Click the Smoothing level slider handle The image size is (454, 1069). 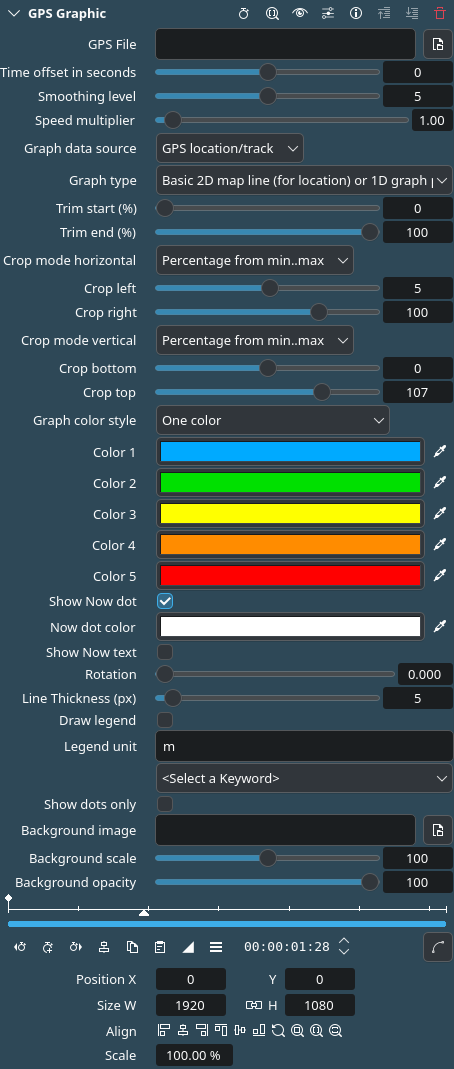[268, 96]
